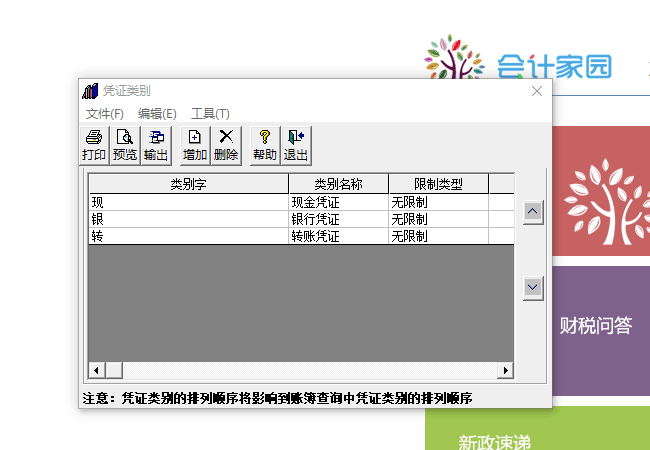
Task: Select the 银 category cell
Action: (x=189, y=219)
